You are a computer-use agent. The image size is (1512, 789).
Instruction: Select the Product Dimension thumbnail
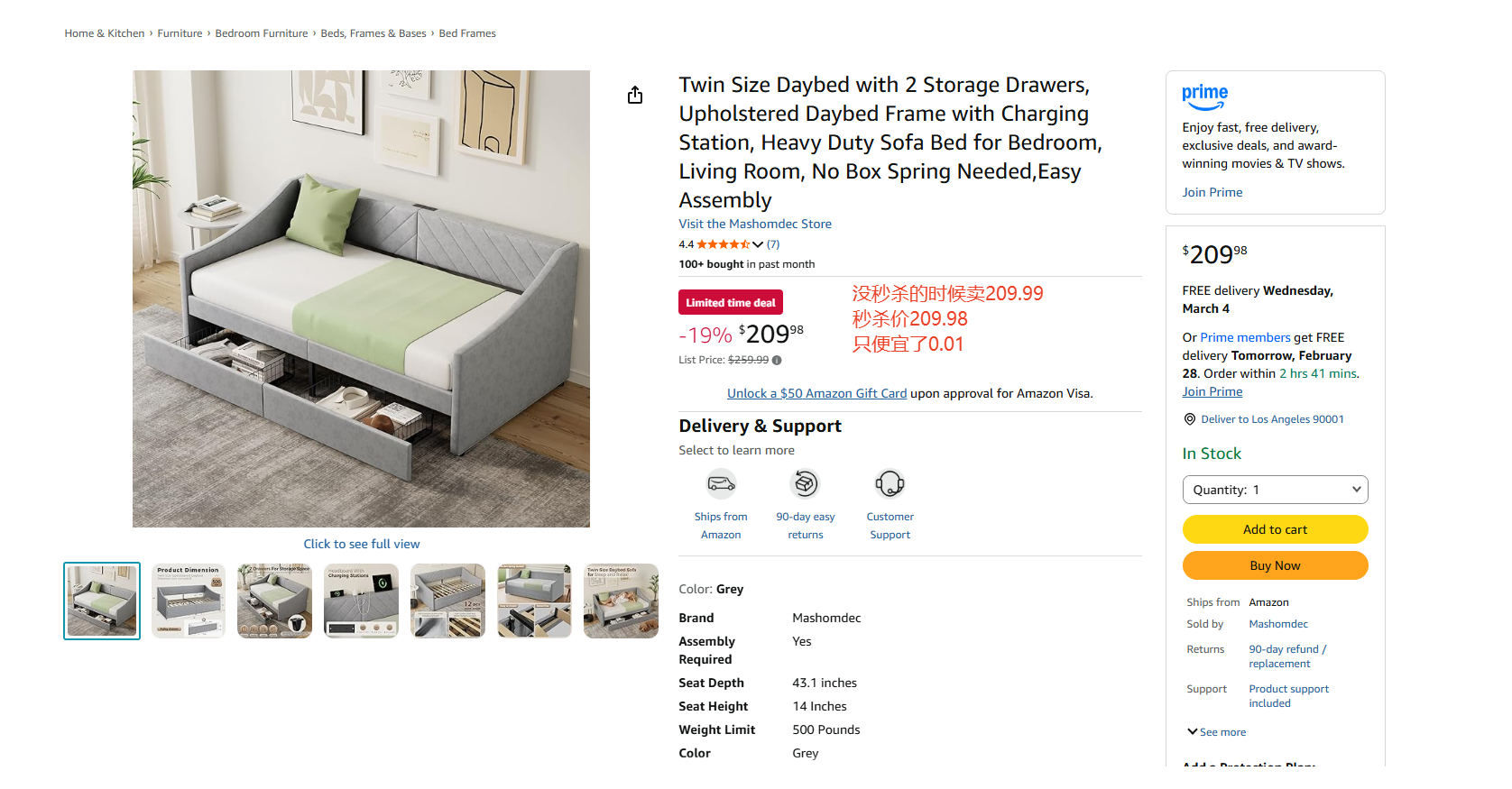(189, 601)
